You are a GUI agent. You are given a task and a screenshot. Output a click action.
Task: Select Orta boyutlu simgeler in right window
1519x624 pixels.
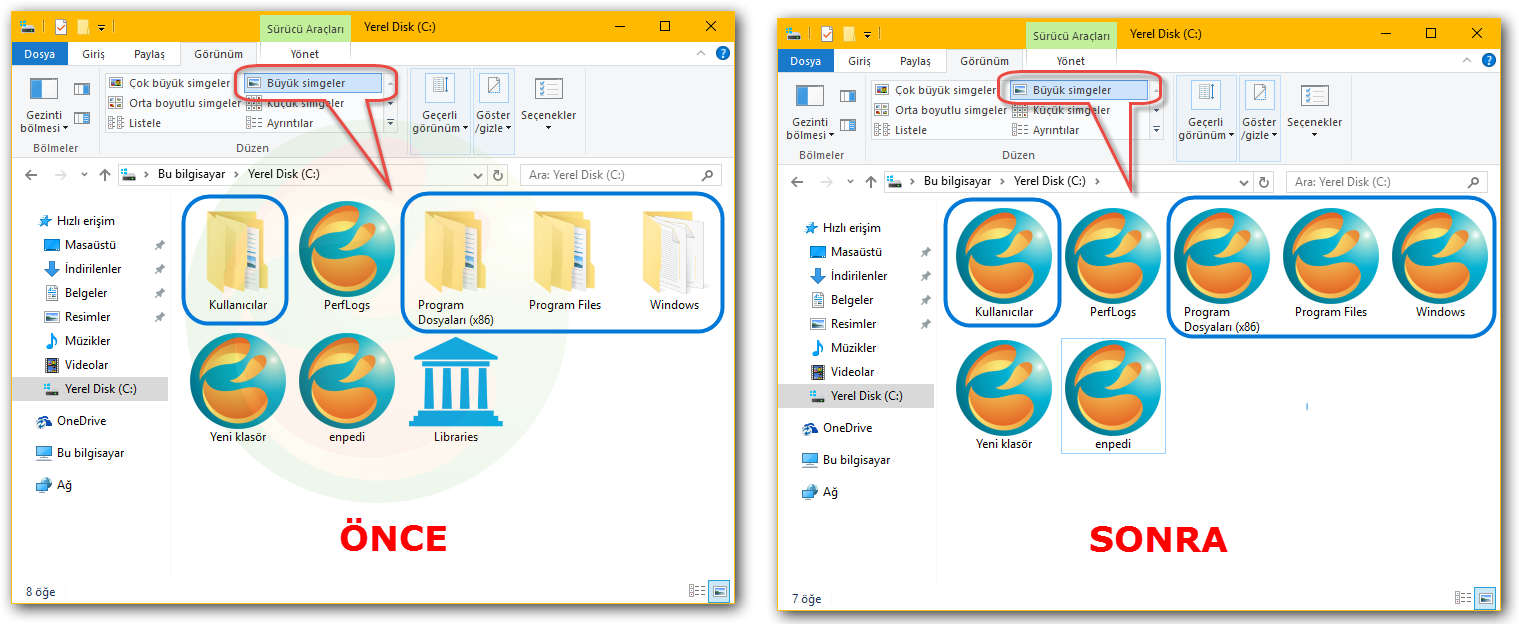point(940,110)
